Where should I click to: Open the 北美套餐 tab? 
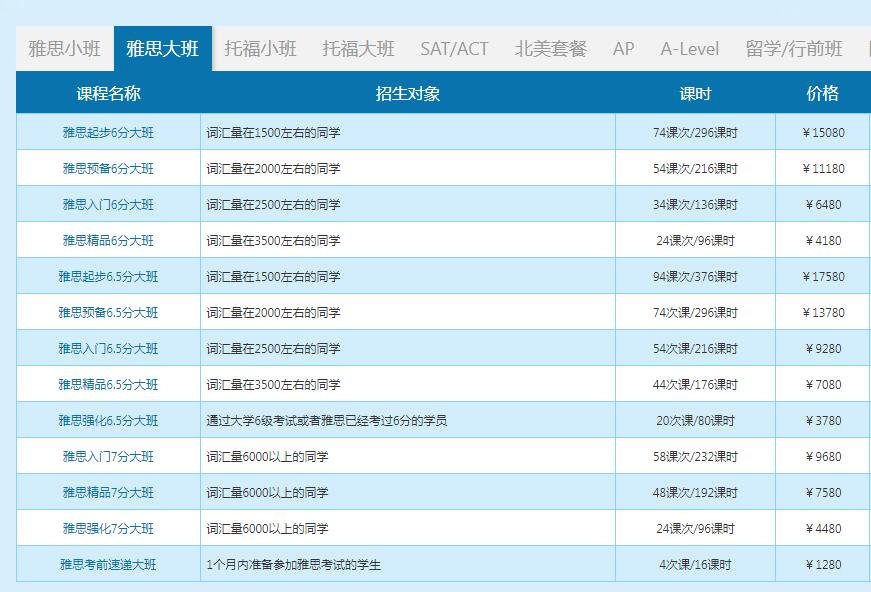(x=550, y=49)
